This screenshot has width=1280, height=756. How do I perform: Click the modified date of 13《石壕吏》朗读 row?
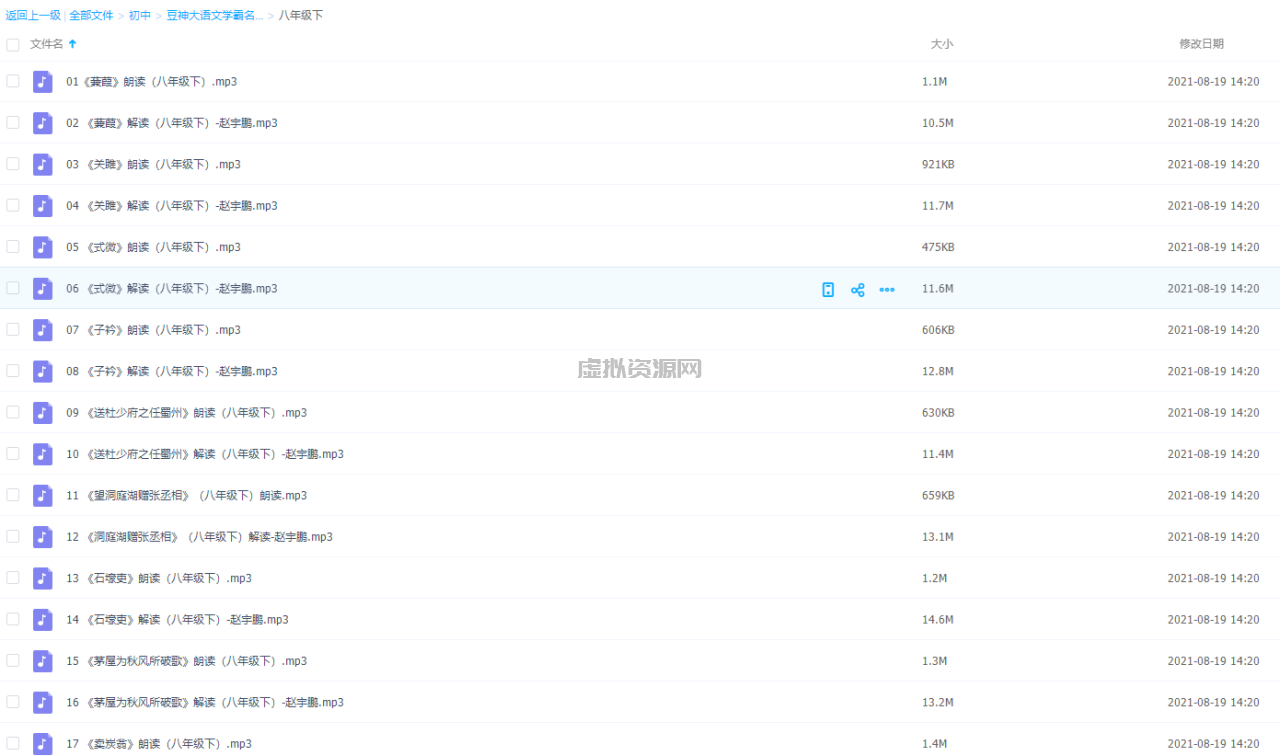click(1213, 578)
